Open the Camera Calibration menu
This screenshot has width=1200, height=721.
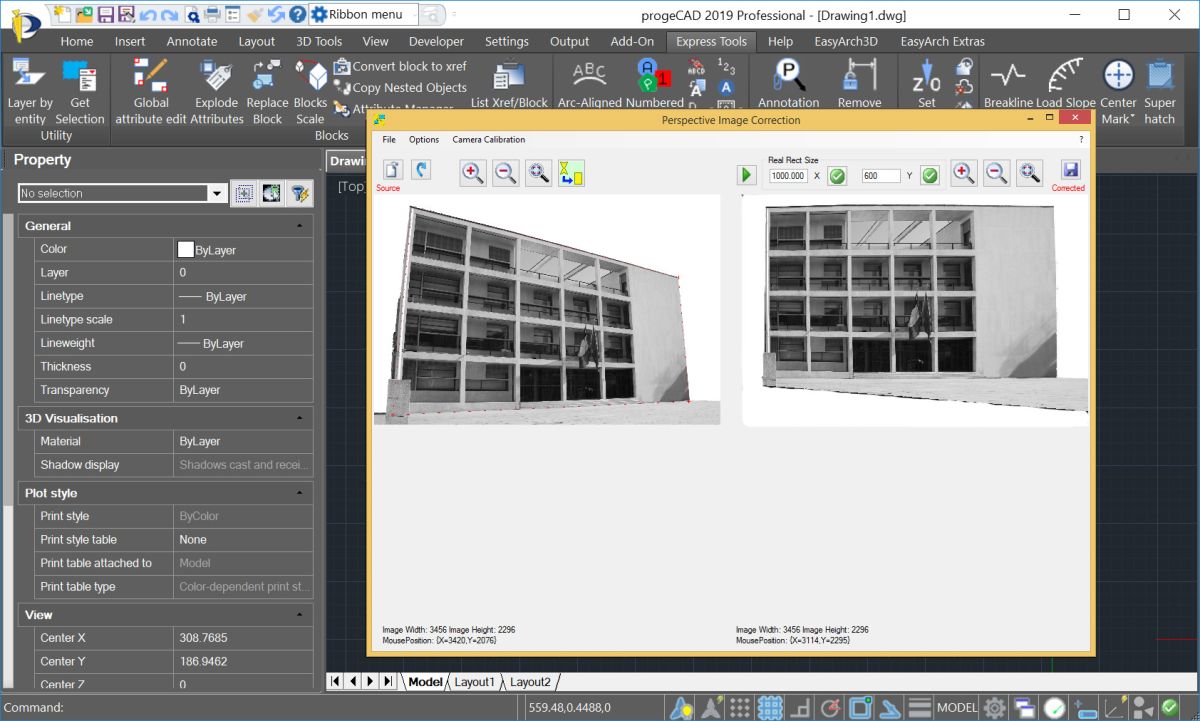tap(488, 140)
